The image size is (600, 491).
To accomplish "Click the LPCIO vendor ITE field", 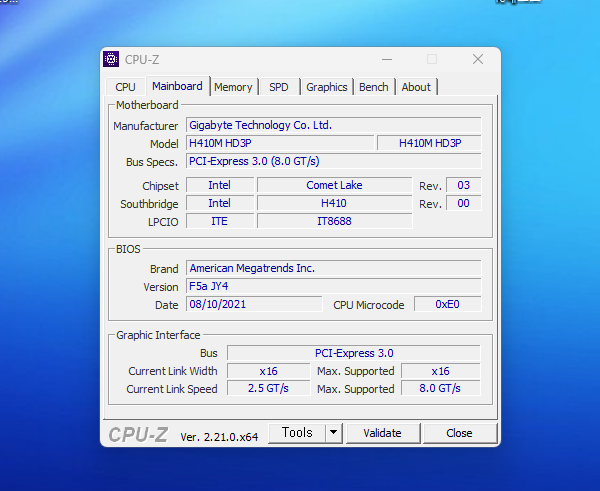I will tap(220, 221).
